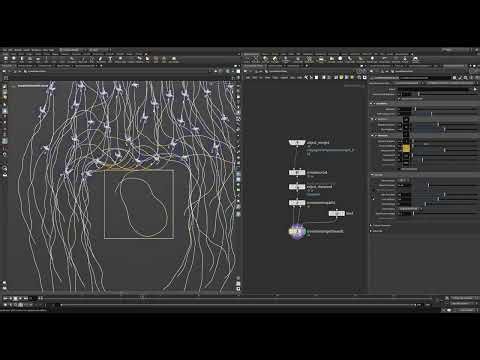Viewport: 480px width, 360px height.
Task: Open the desktop selector dropdown in main menu bar
Action: click(73, 50)
